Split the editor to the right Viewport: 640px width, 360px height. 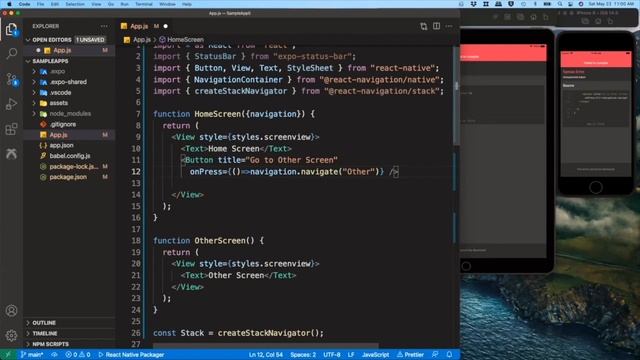(436, 26)
